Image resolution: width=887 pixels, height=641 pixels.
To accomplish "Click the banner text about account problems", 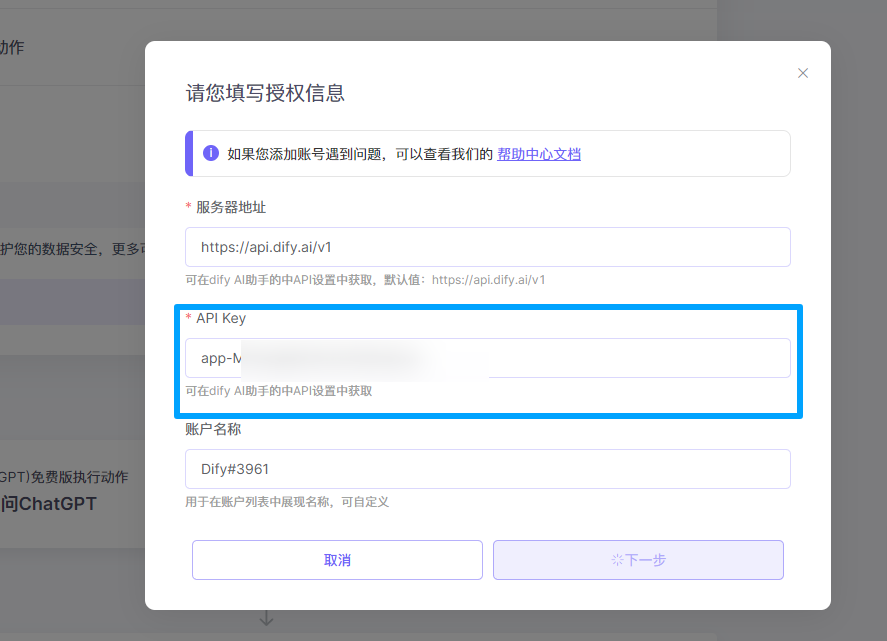I will pos(360,154).
